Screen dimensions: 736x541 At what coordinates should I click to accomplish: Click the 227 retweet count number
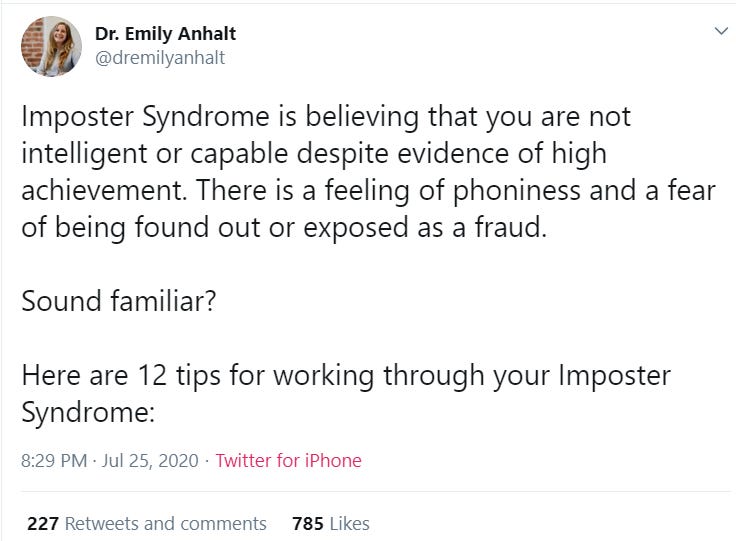tap(43, 523)
